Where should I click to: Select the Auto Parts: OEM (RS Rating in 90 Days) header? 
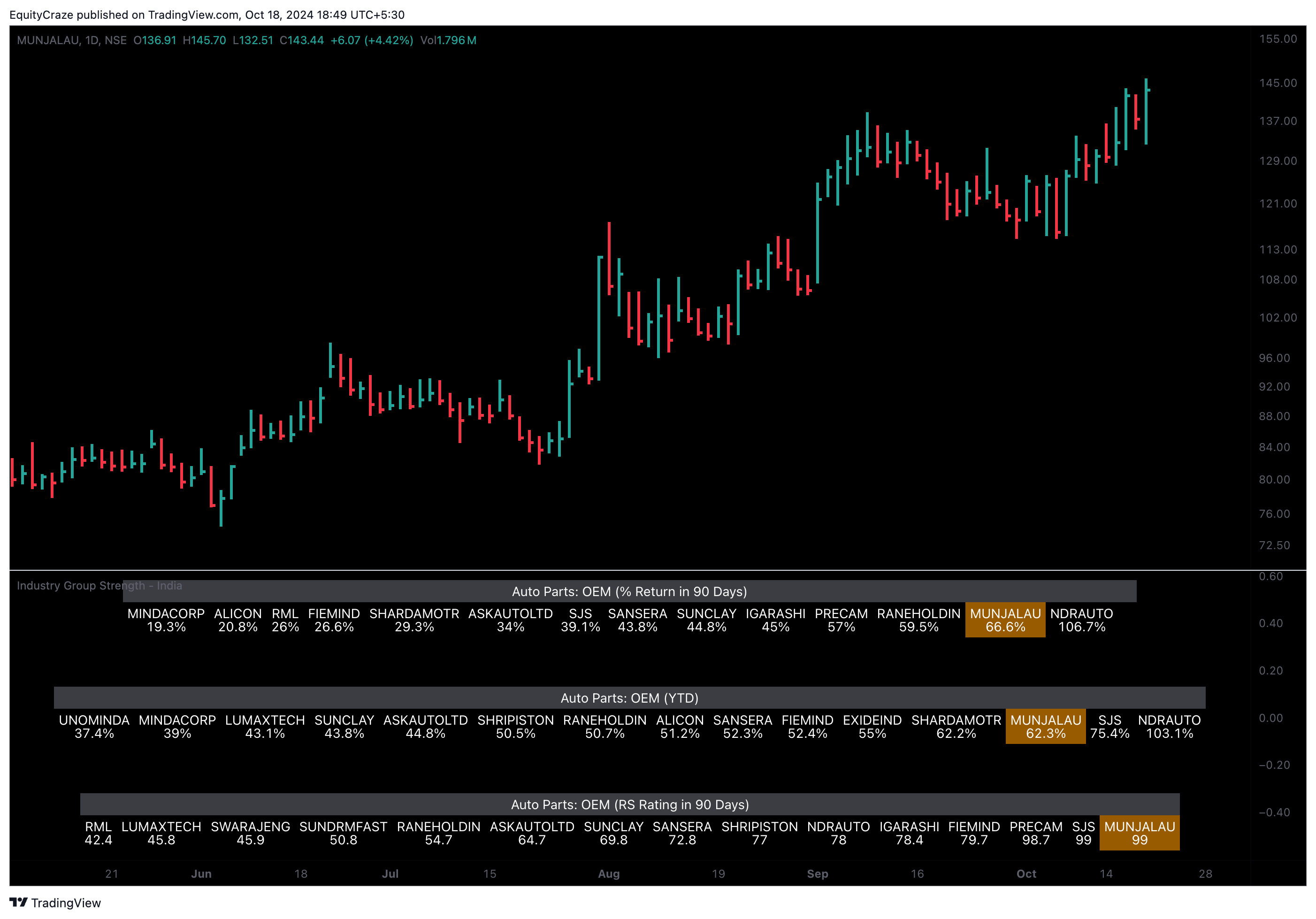(630, 804)
